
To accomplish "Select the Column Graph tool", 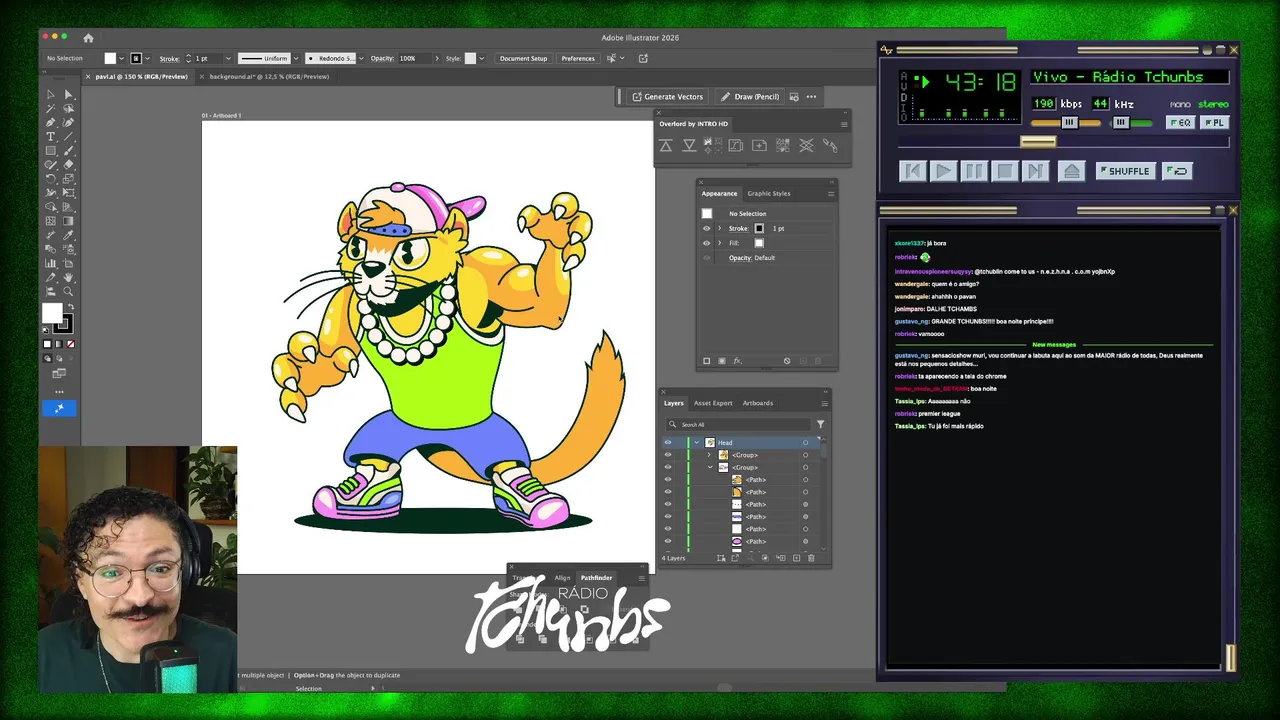I will point(51,263).
